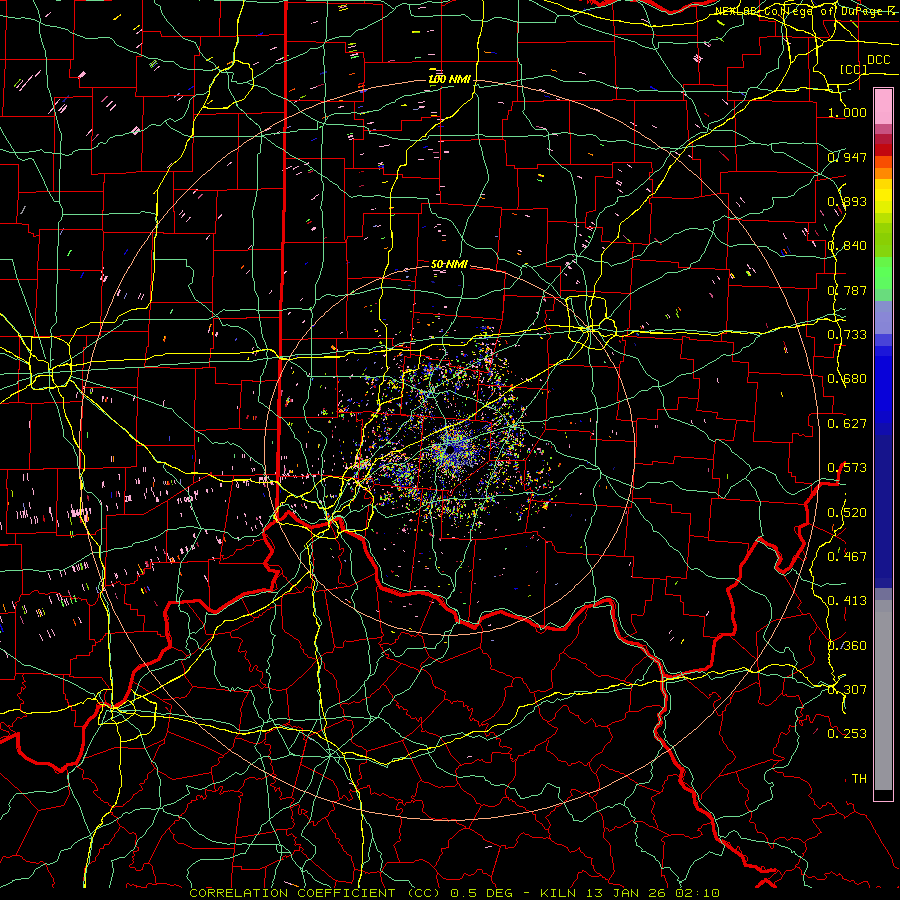Click the [CC] legend unit label
Image resolution: width=900 pixels, height=900 pixels.
tap(854, 69)
